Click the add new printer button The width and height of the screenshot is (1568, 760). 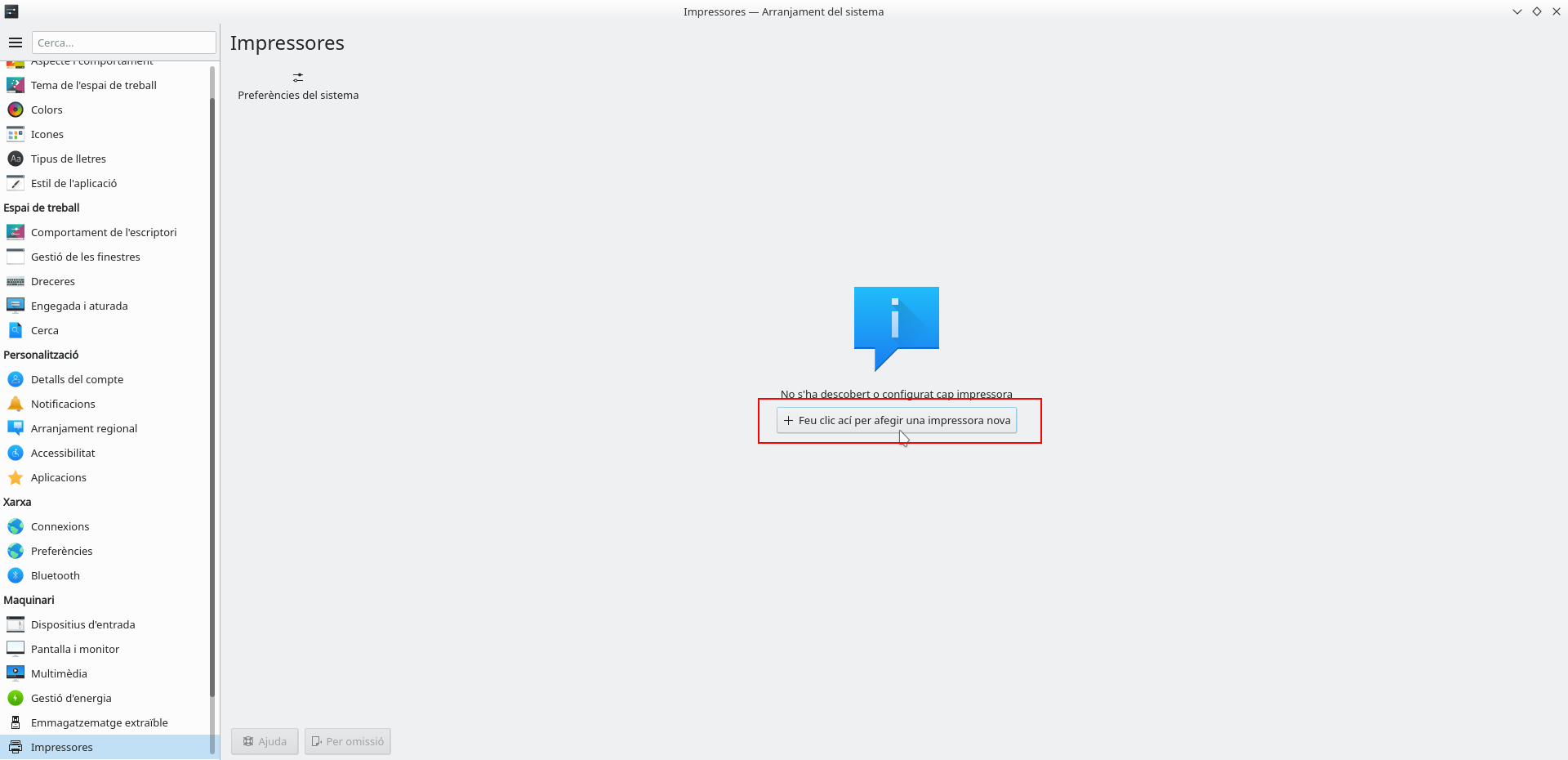(896, 420)
